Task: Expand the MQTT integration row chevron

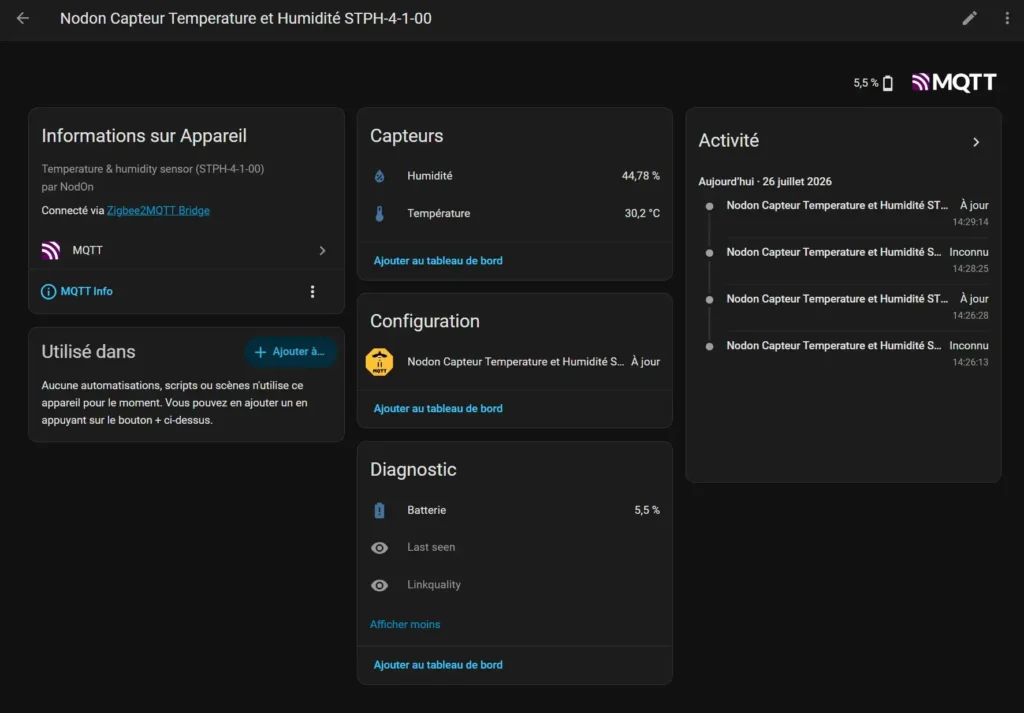Action: tap(322, 251)
